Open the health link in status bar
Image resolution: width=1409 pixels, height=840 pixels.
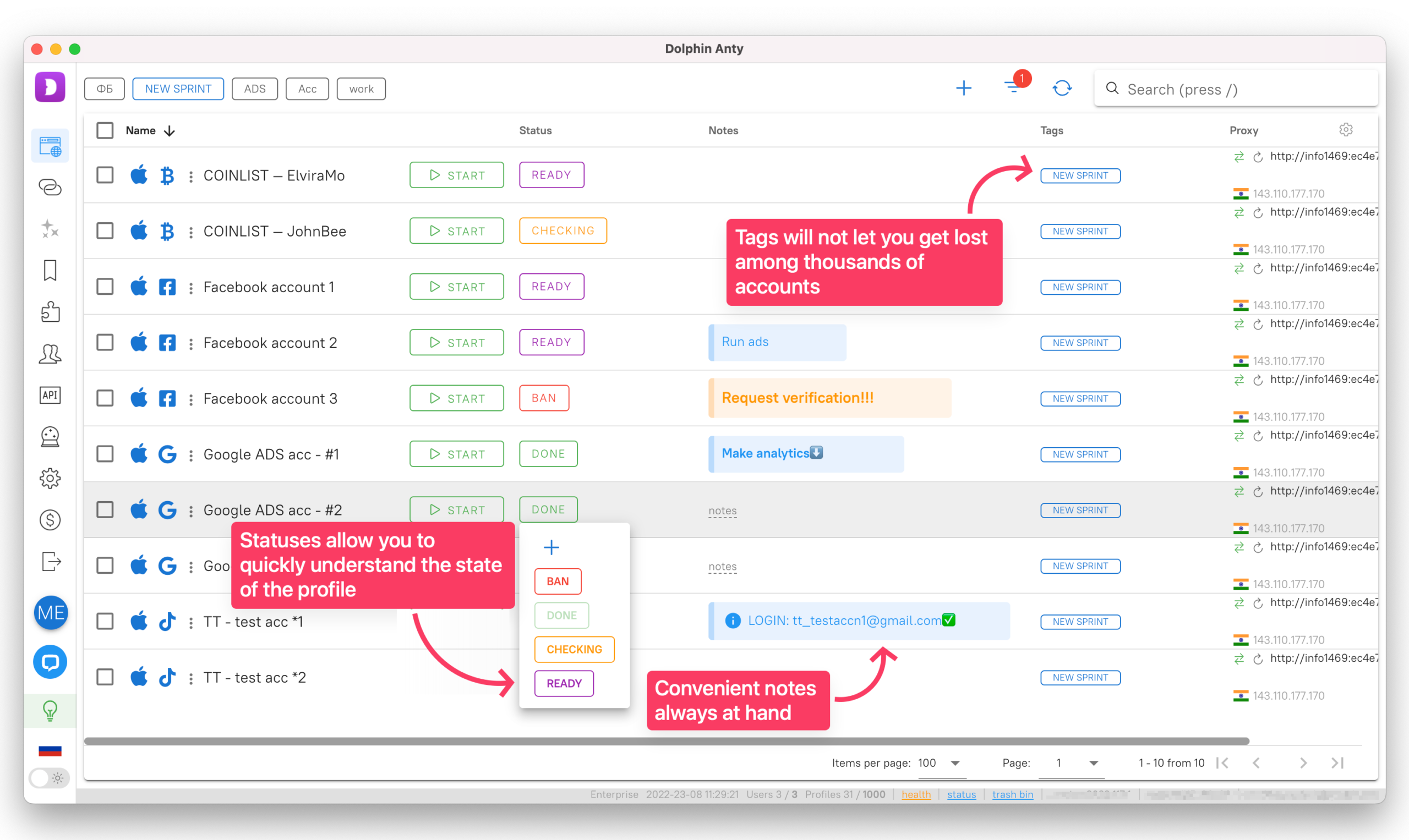916,795
